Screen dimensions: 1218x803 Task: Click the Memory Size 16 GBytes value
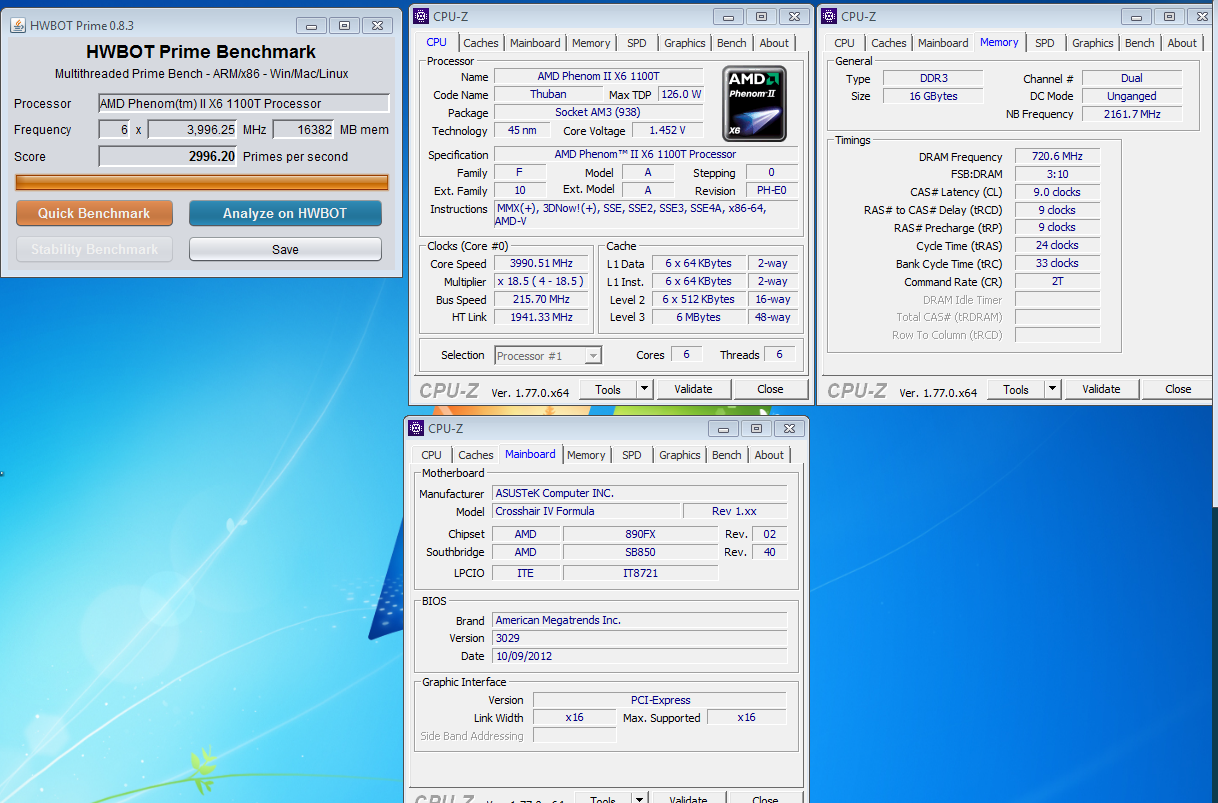(x=933, y=97)
